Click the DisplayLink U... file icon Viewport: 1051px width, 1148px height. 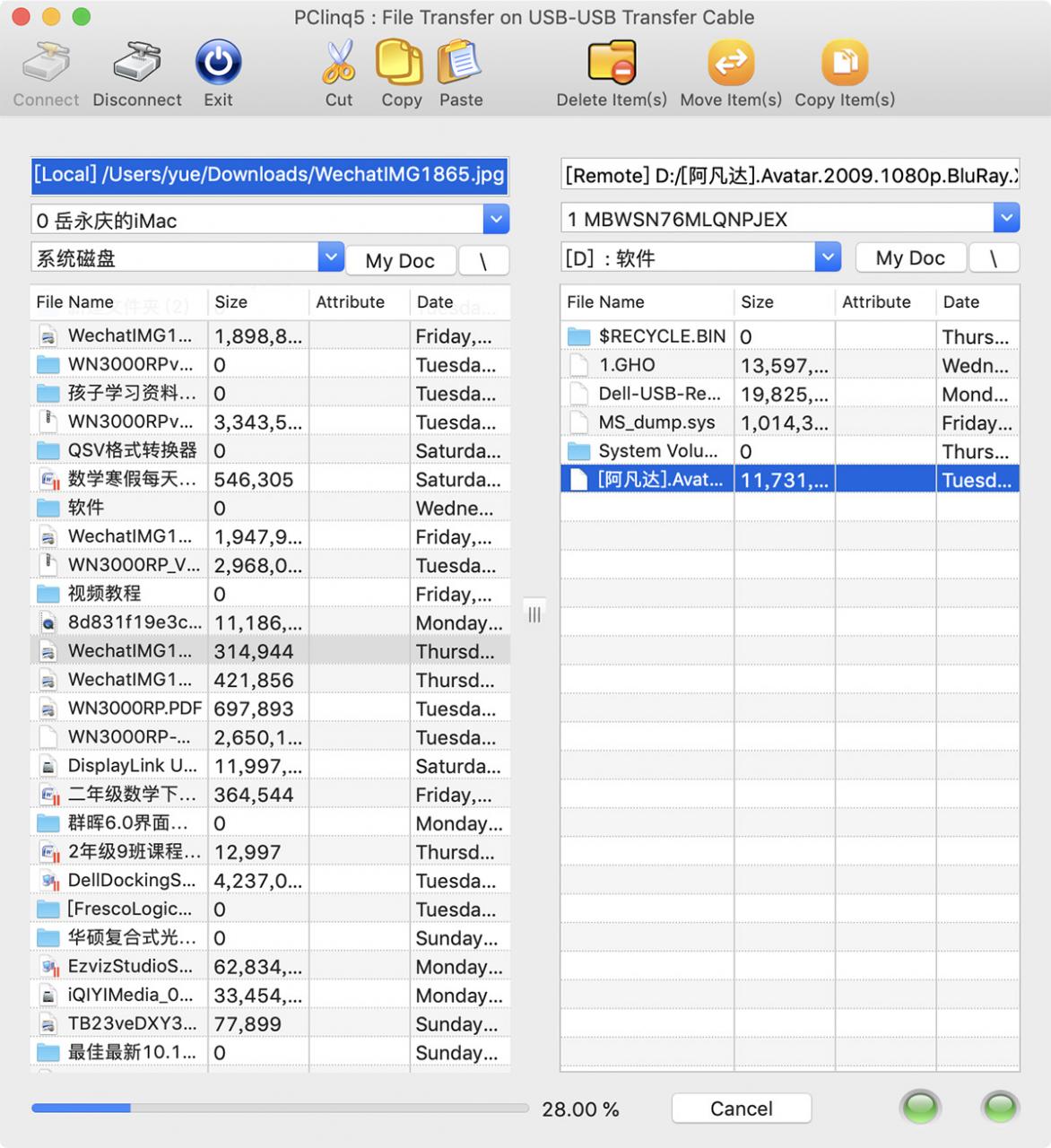tap(48, 766)
